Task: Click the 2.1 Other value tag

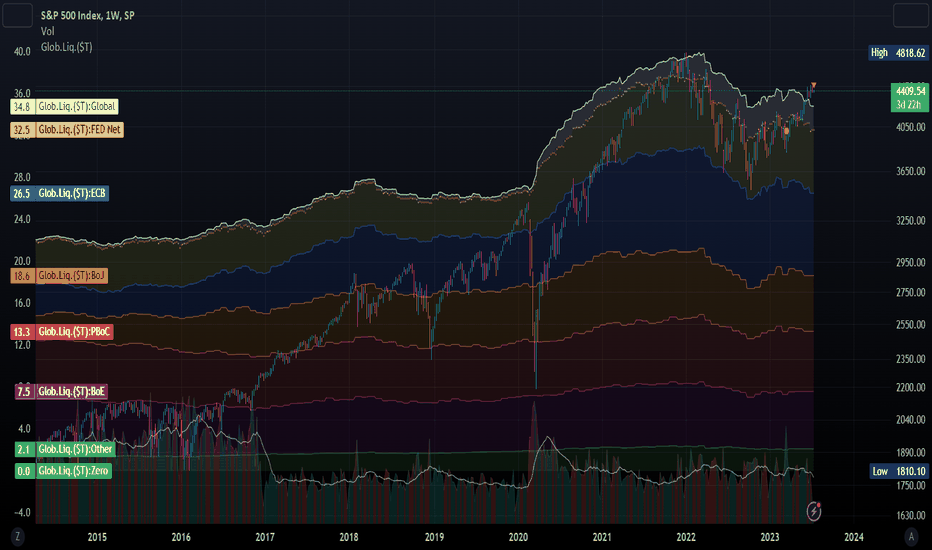Action: pyautogui.click(x=24, y=450)
